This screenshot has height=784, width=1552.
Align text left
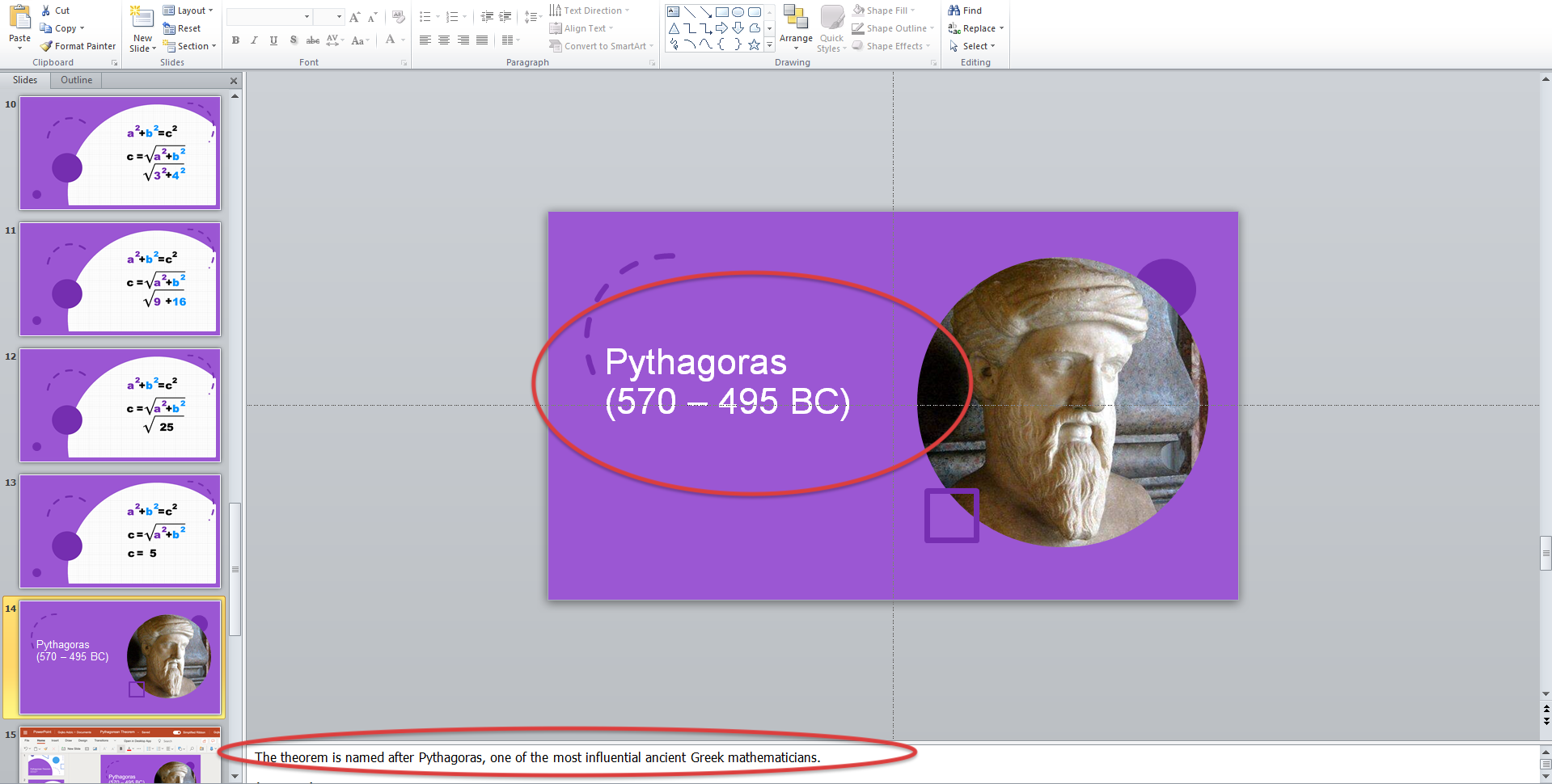point(425,40)
